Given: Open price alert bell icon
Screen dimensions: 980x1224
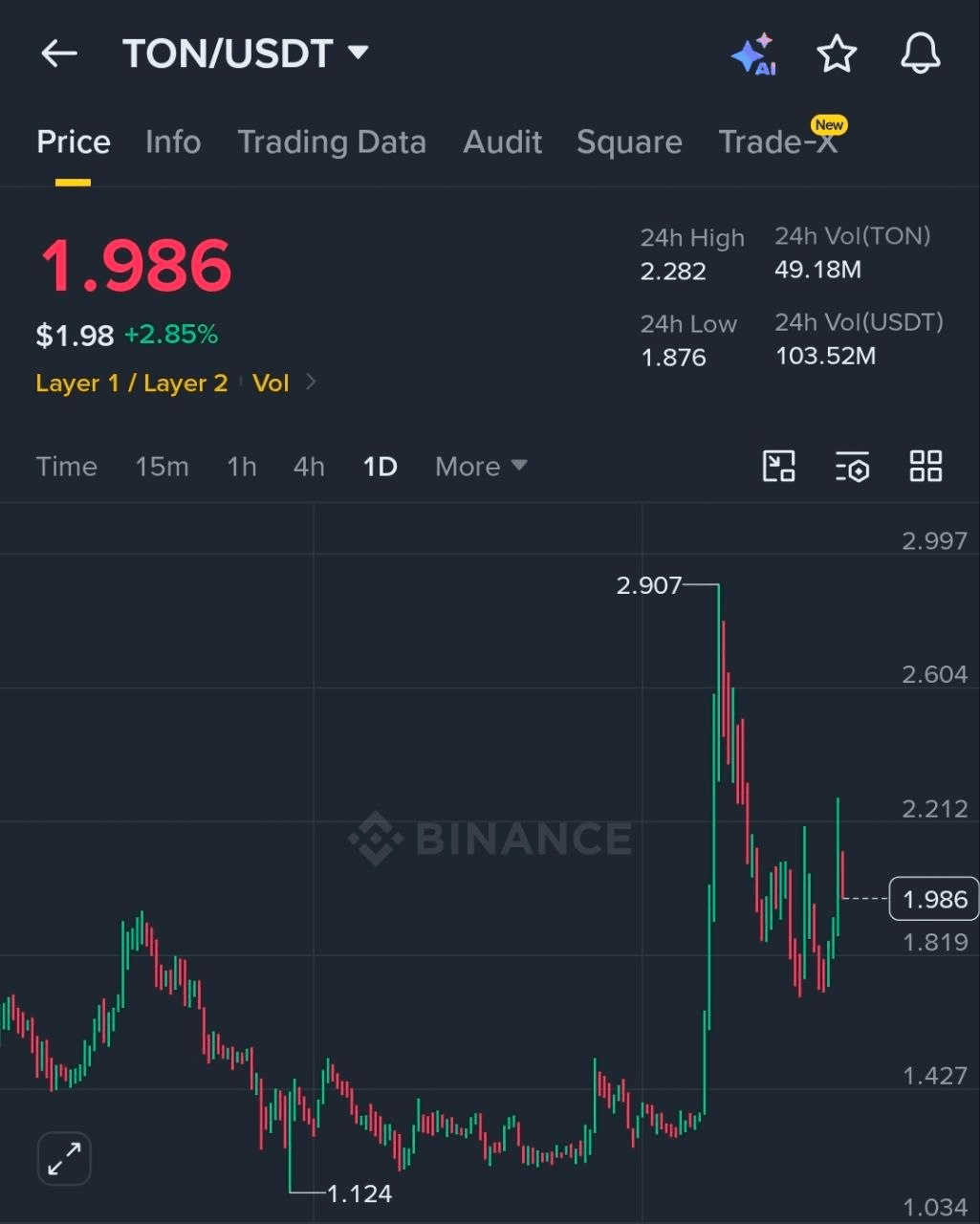Looking at the screenshot, I should (921, 54).
